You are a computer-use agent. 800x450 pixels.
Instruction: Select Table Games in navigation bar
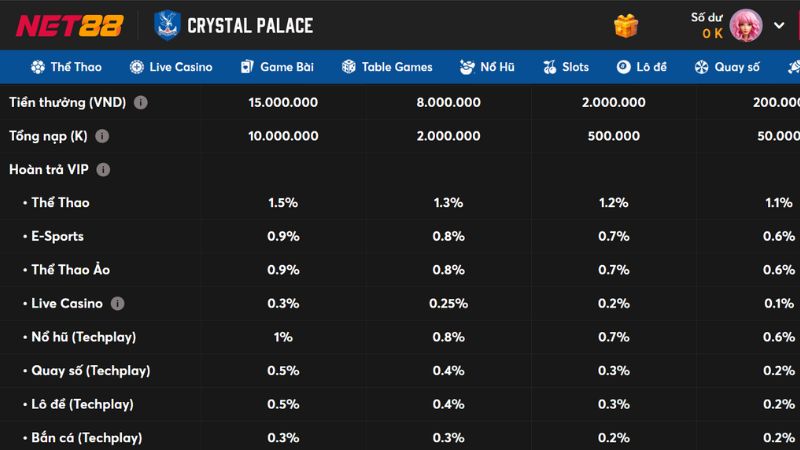pos(387,67)
